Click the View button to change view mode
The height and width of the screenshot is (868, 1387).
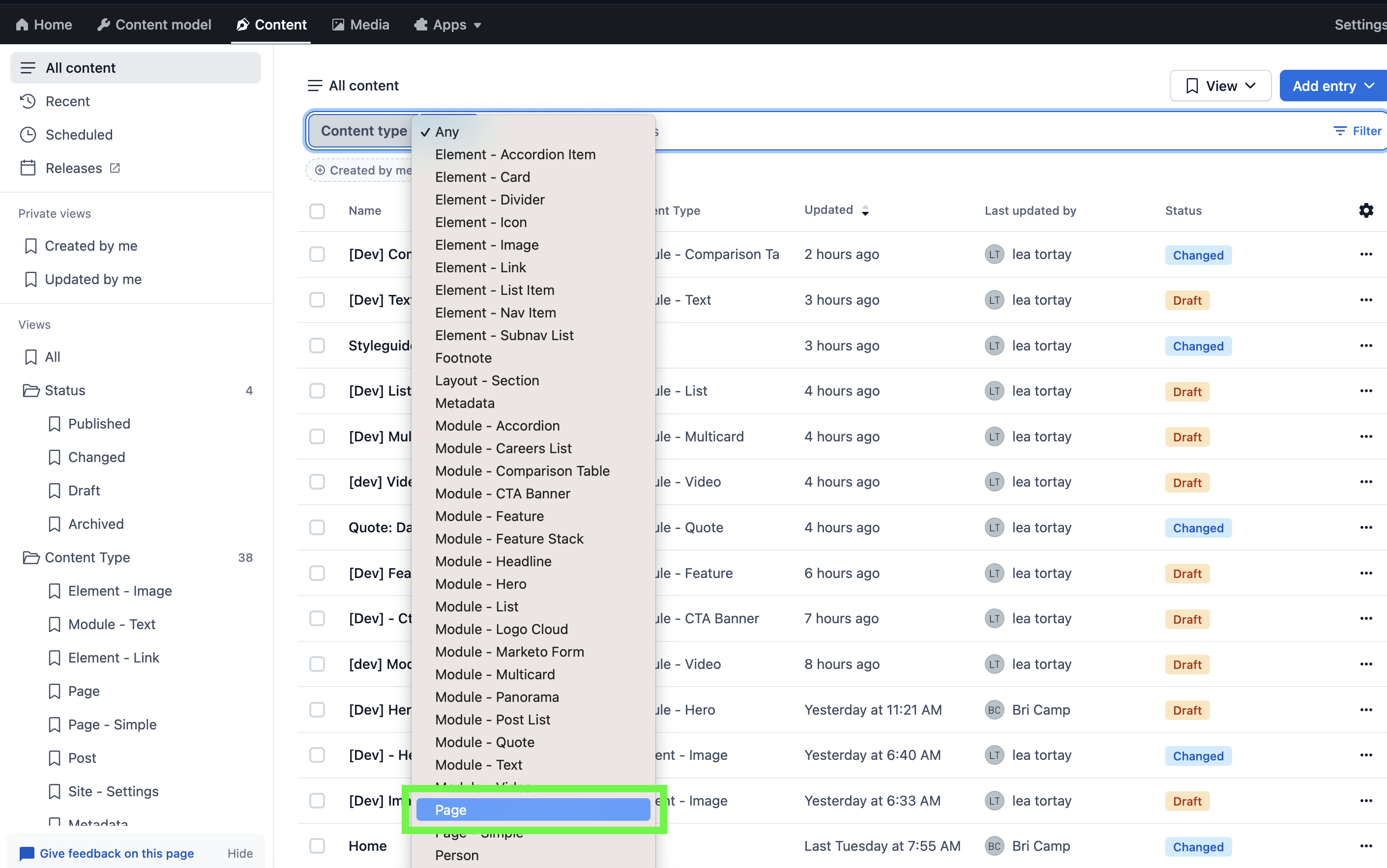click(1221, 85)
